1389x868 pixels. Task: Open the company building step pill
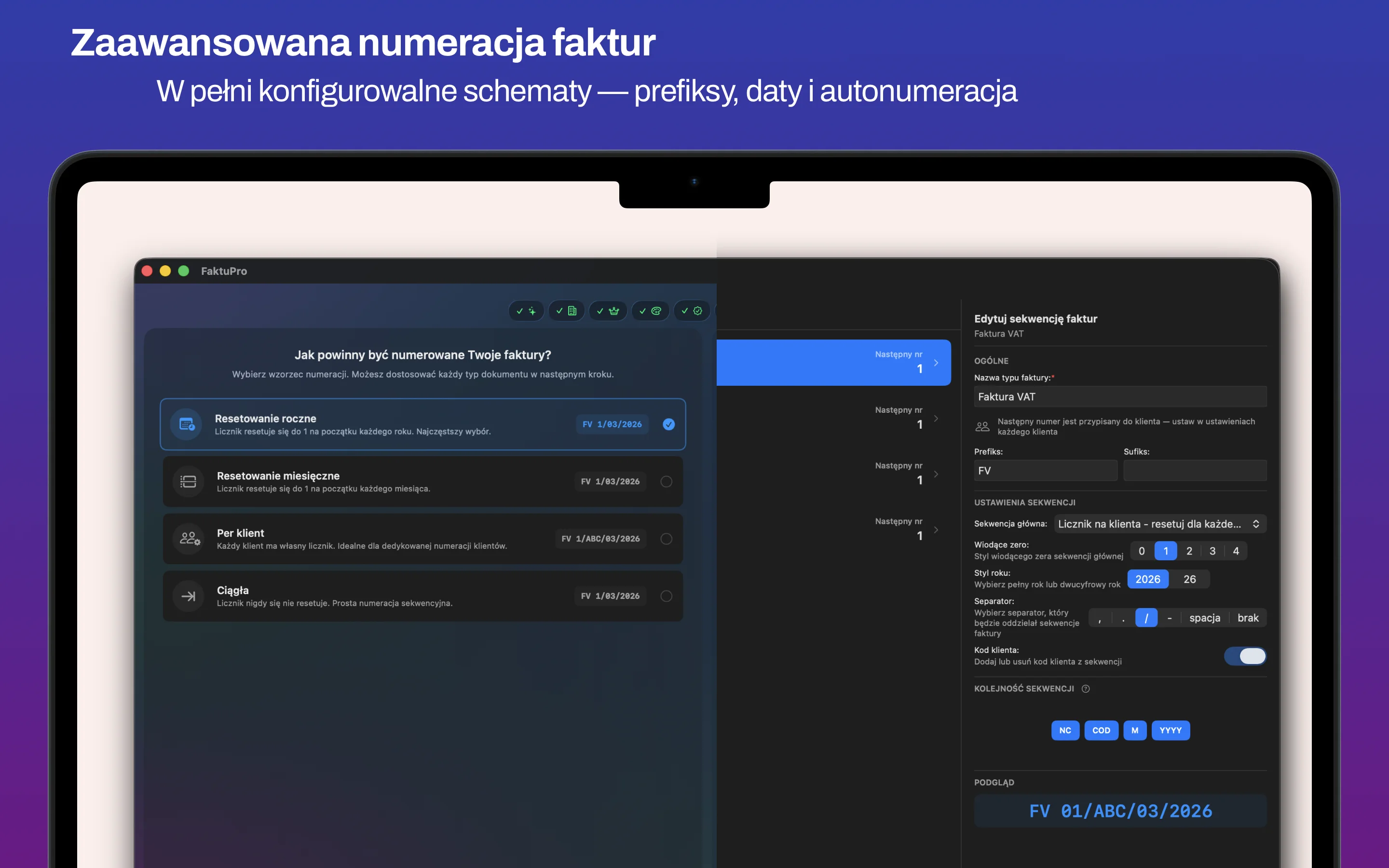(x=566, y=311)
